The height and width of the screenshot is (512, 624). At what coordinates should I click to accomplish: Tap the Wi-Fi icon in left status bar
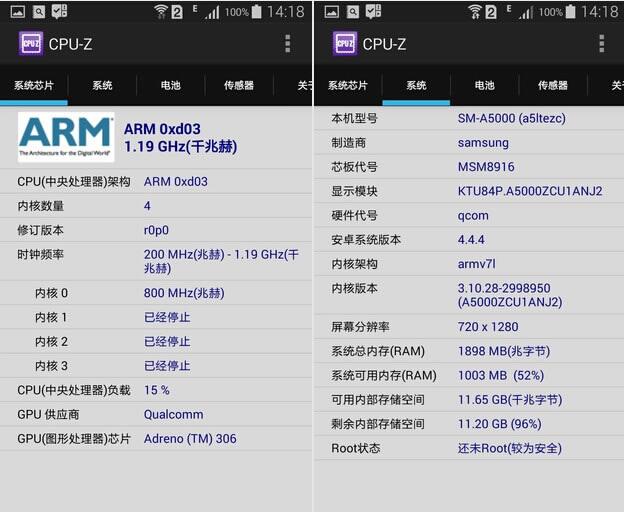coord(161,12)
